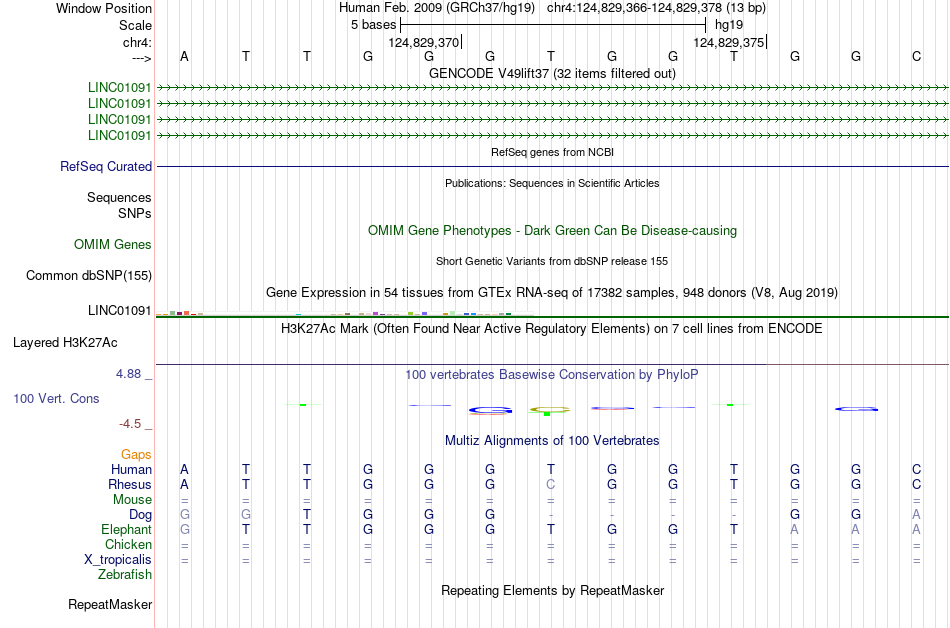Screen dimensions: 950x628
Task: Click the Mouse alignment row label
Action: [132, 500]
